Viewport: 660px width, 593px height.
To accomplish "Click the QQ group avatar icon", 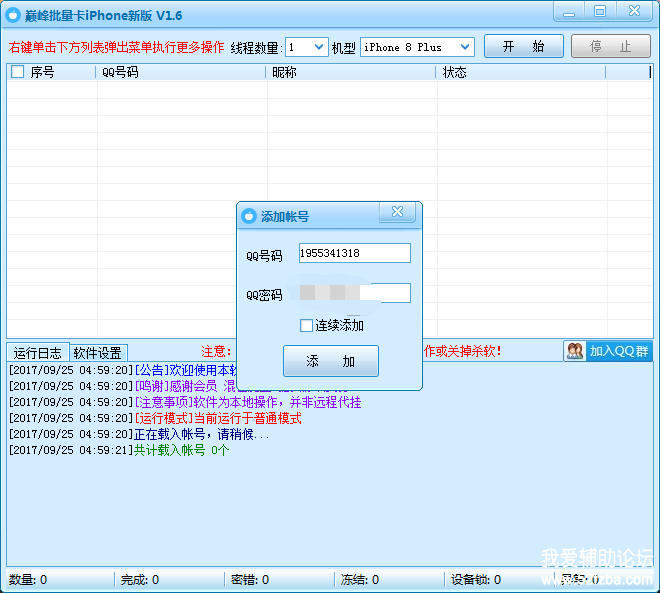I will click(x=575, y=351).
